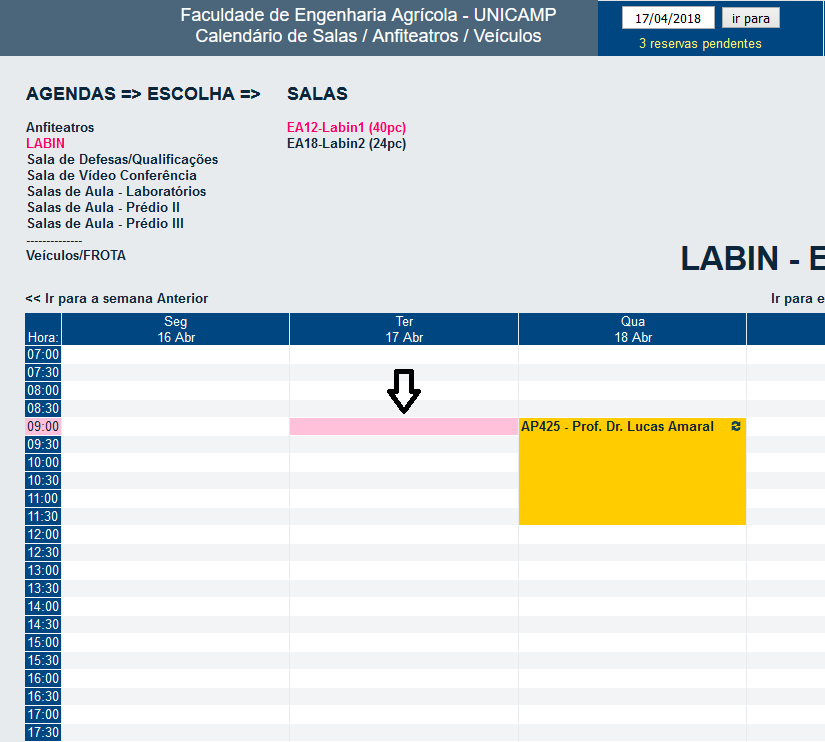Click the 09:30 time label
This screenshot has height=742, width=825.
[x=43, y=445]
